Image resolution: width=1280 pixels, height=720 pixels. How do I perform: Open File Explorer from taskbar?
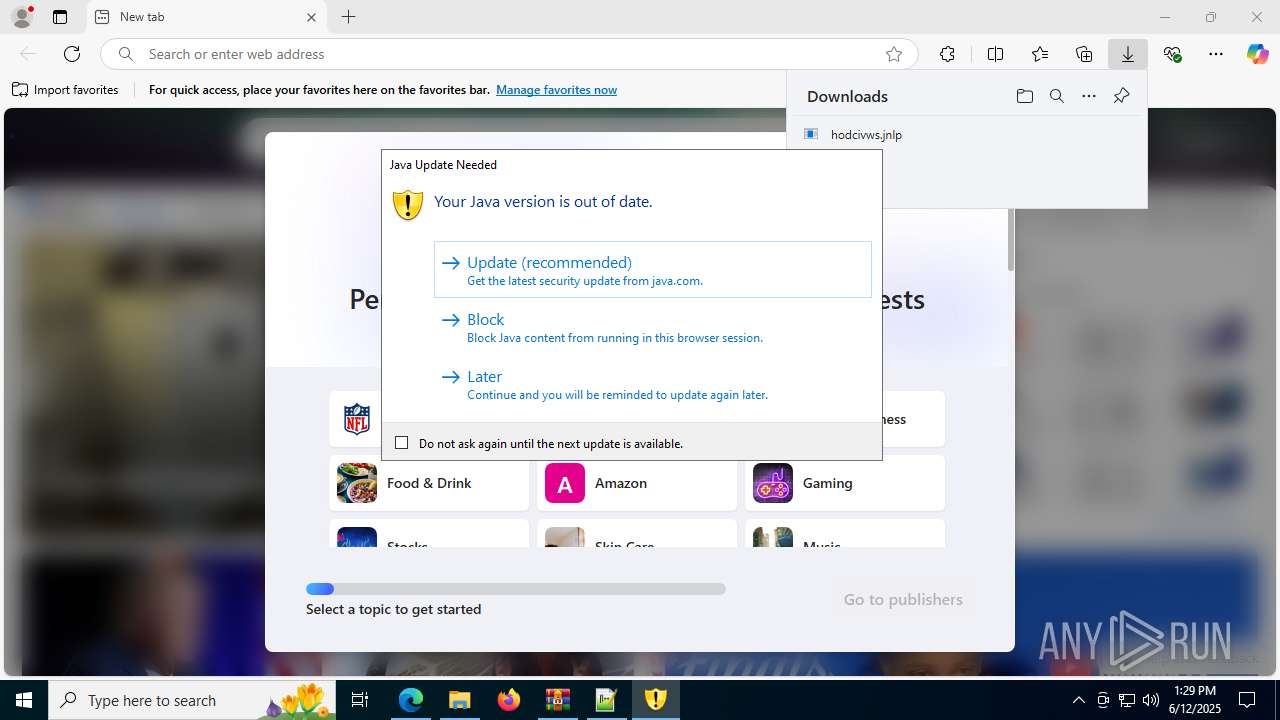(459, 700)
